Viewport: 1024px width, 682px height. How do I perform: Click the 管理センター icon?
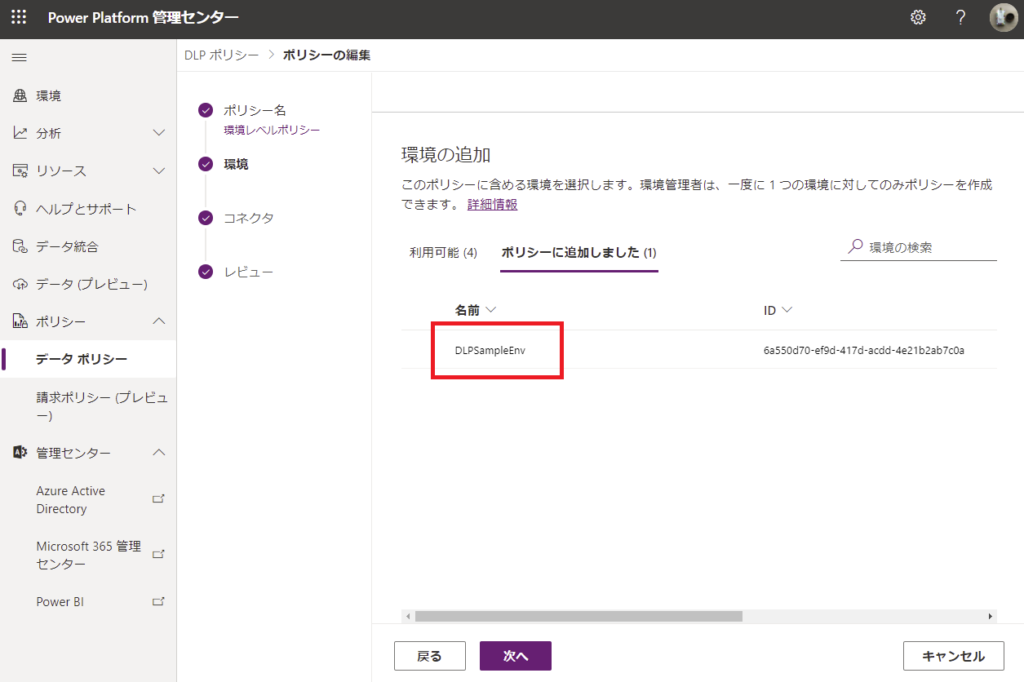point(20,452)
